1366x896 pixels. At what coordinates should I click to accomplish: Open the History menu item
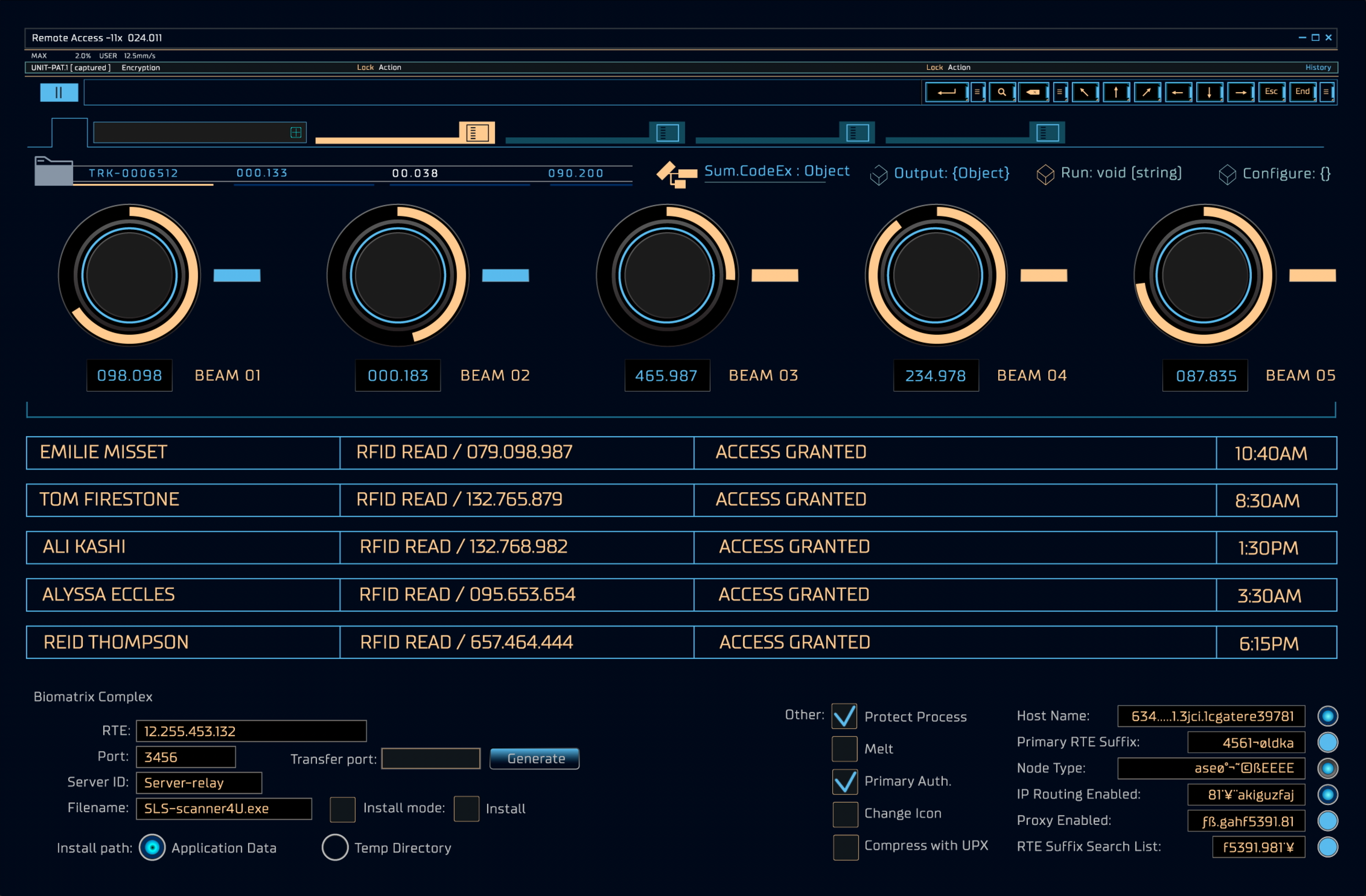tap(1318, 67)
